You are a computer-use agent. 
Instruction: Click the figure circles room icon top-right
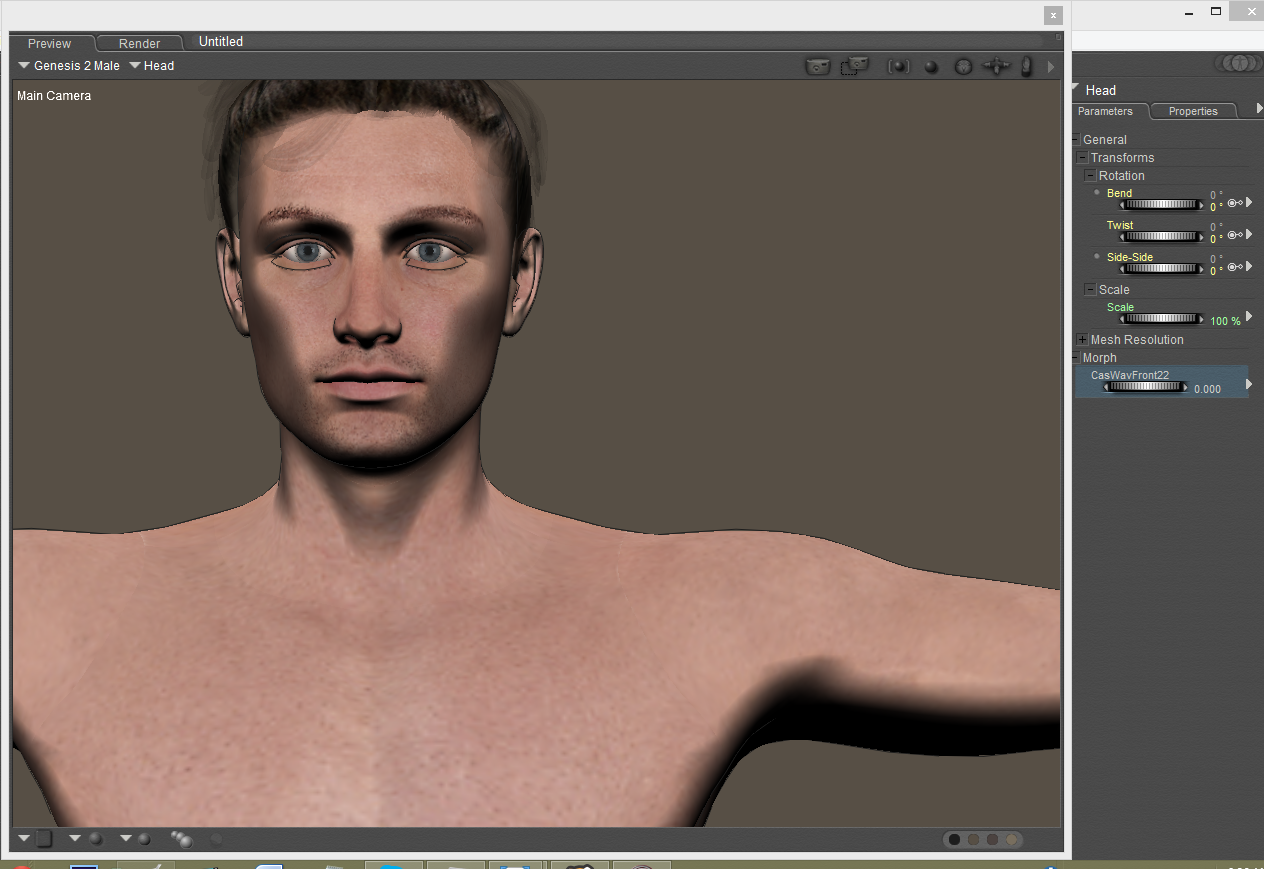pos(1238,63)
